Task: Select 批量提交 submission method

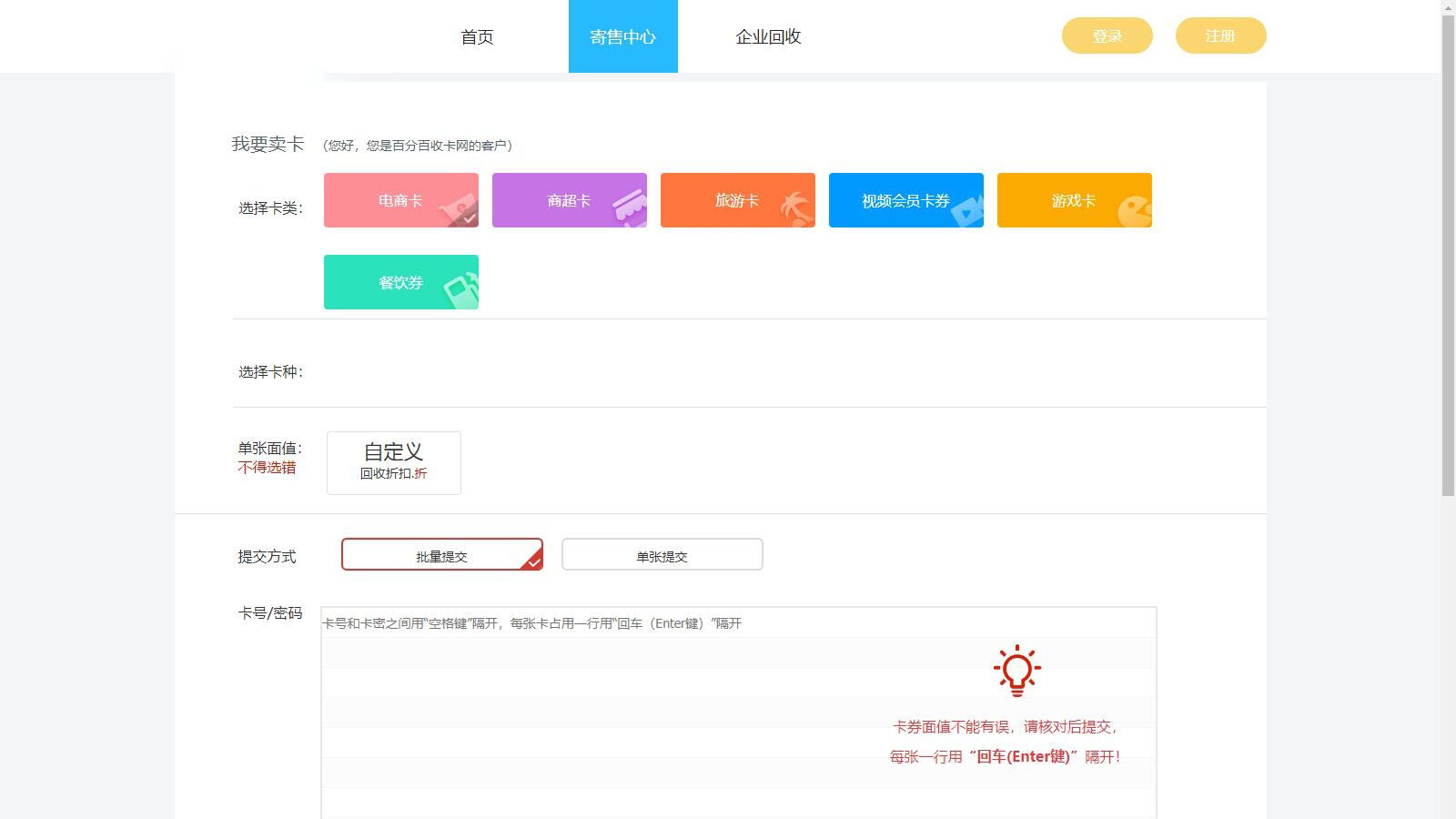Action: coord(441,555)
